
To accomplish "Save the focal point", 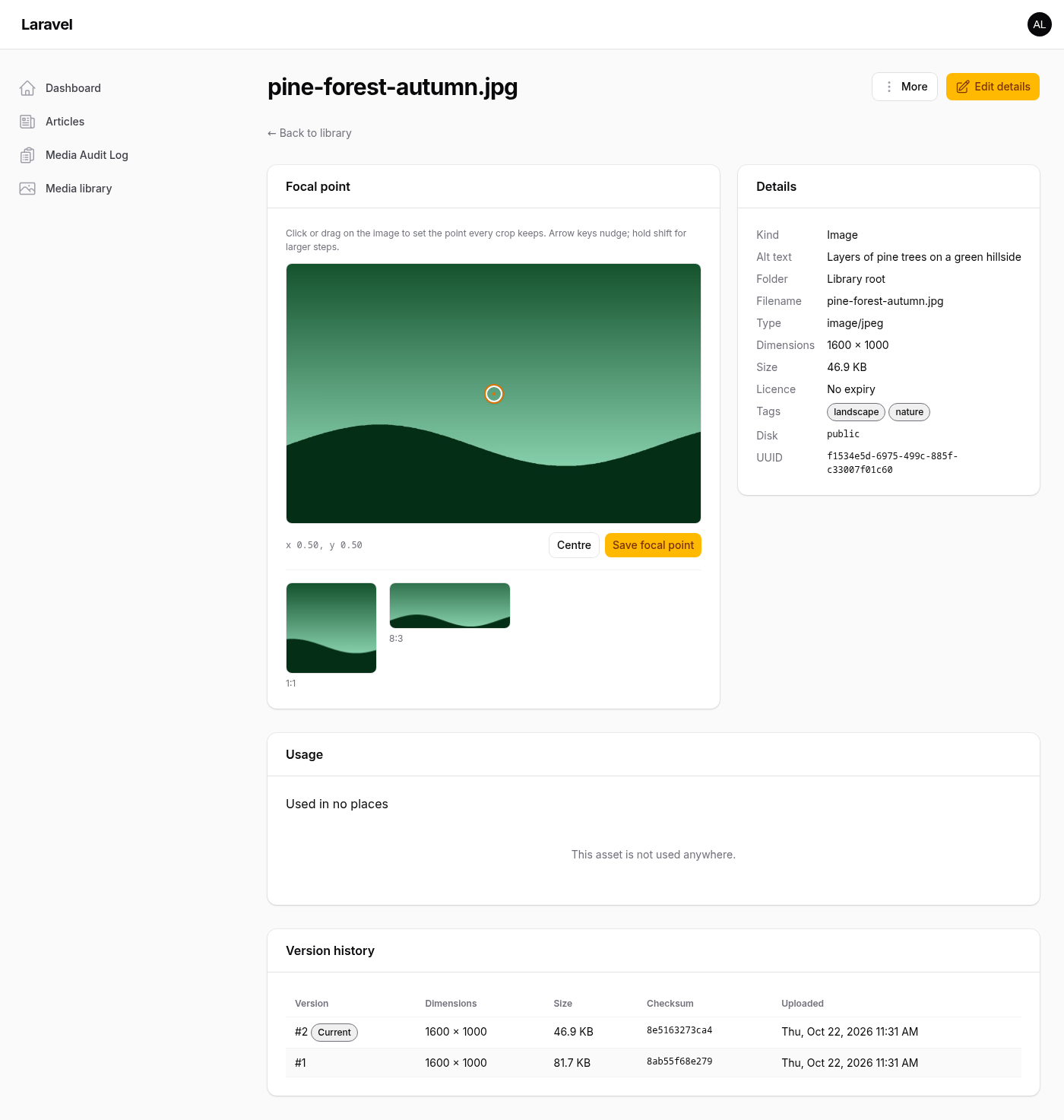I will (653, 545).
